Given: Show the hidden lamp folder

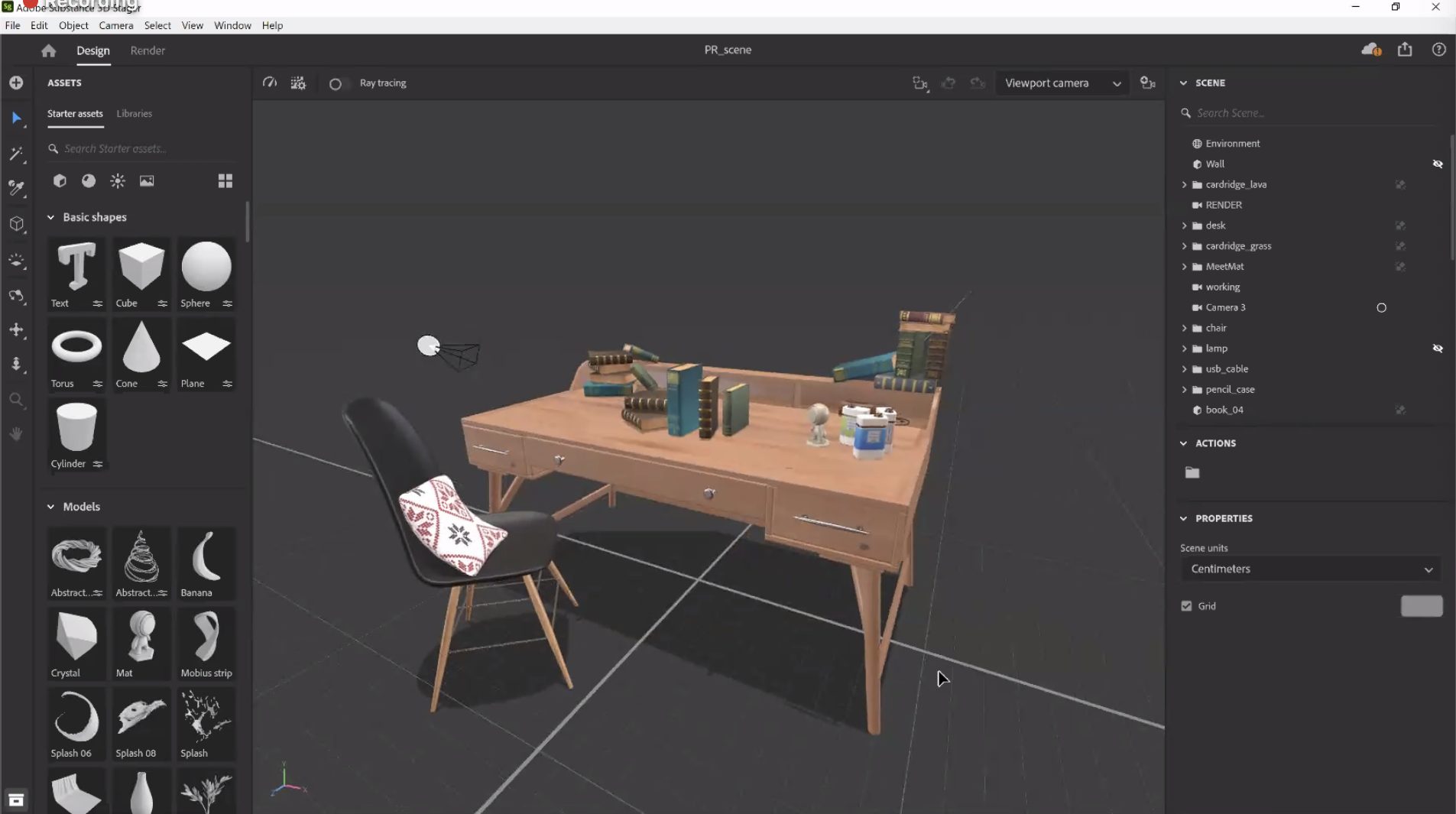Looking at the screenshot, I should pos(1437,349).
